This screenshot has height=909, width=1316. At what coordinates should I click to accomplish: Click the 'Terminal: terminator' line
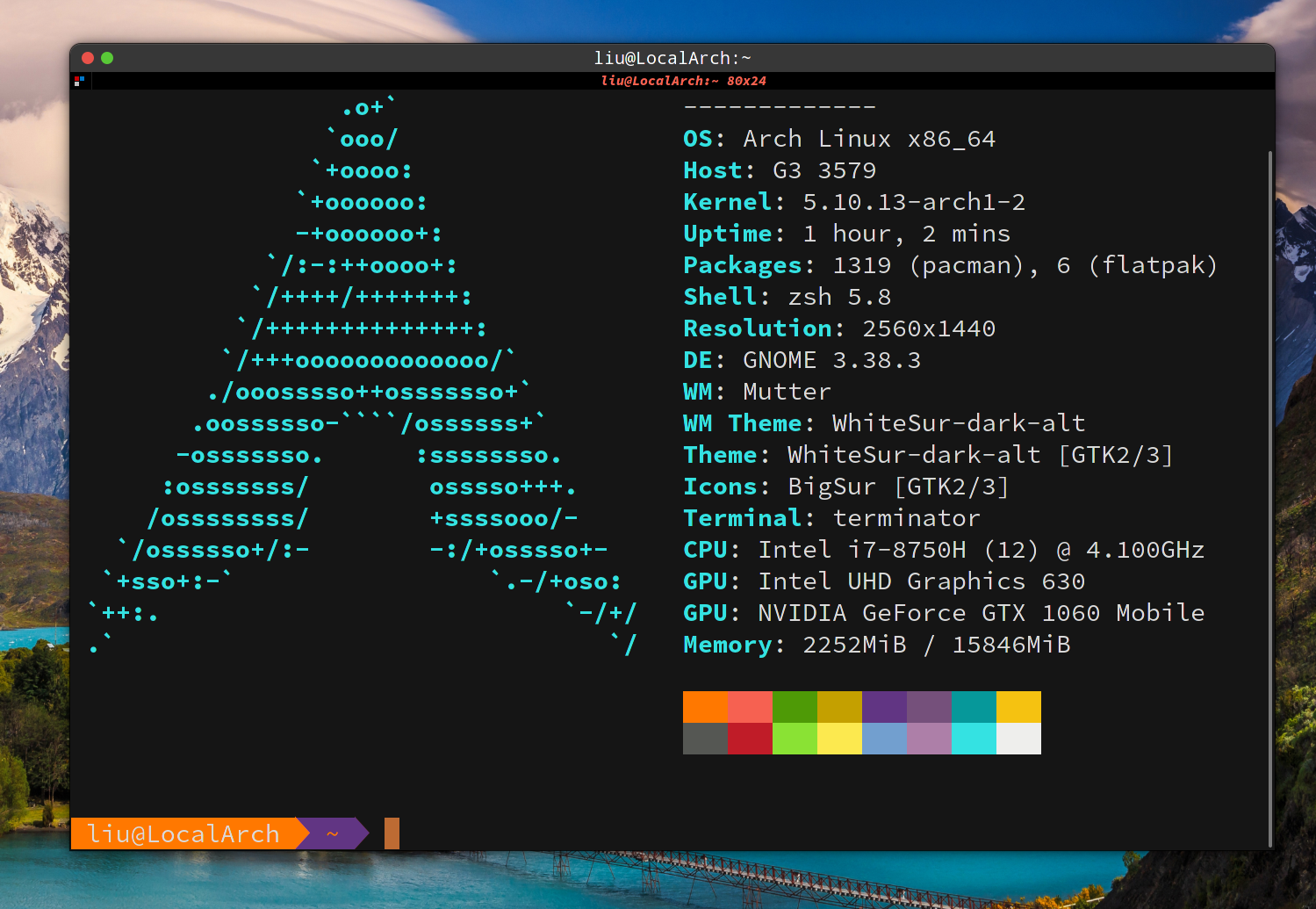click(x=831, y=518)
